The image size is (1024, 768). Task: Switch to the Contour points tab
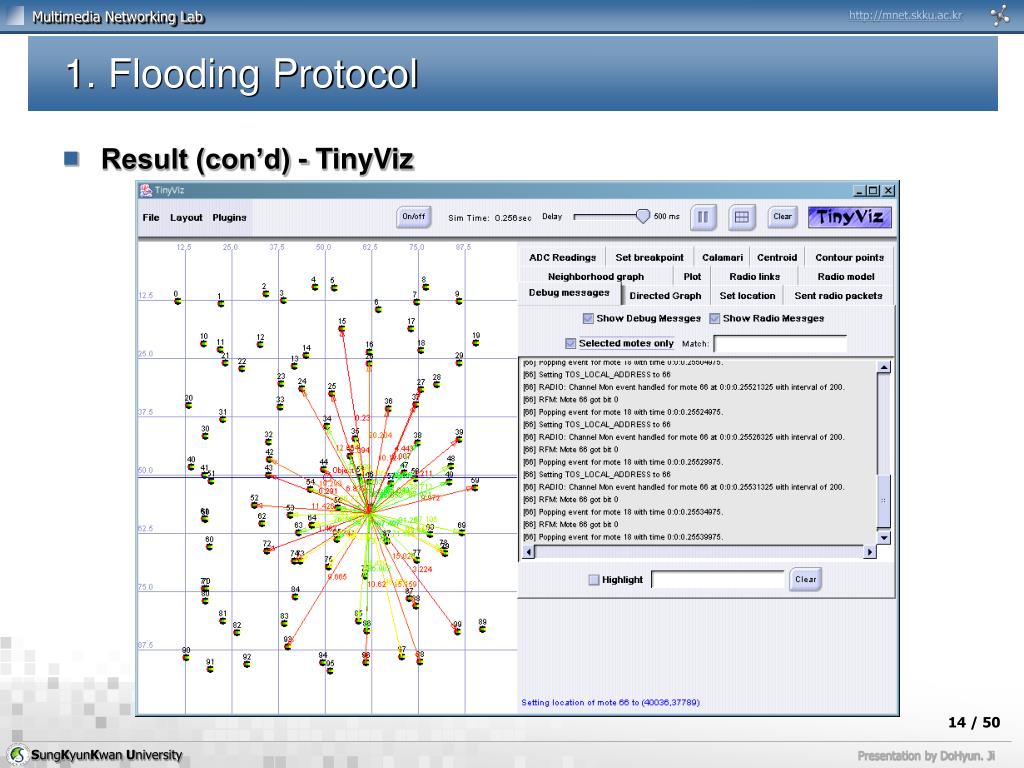(x=849, y=257)
